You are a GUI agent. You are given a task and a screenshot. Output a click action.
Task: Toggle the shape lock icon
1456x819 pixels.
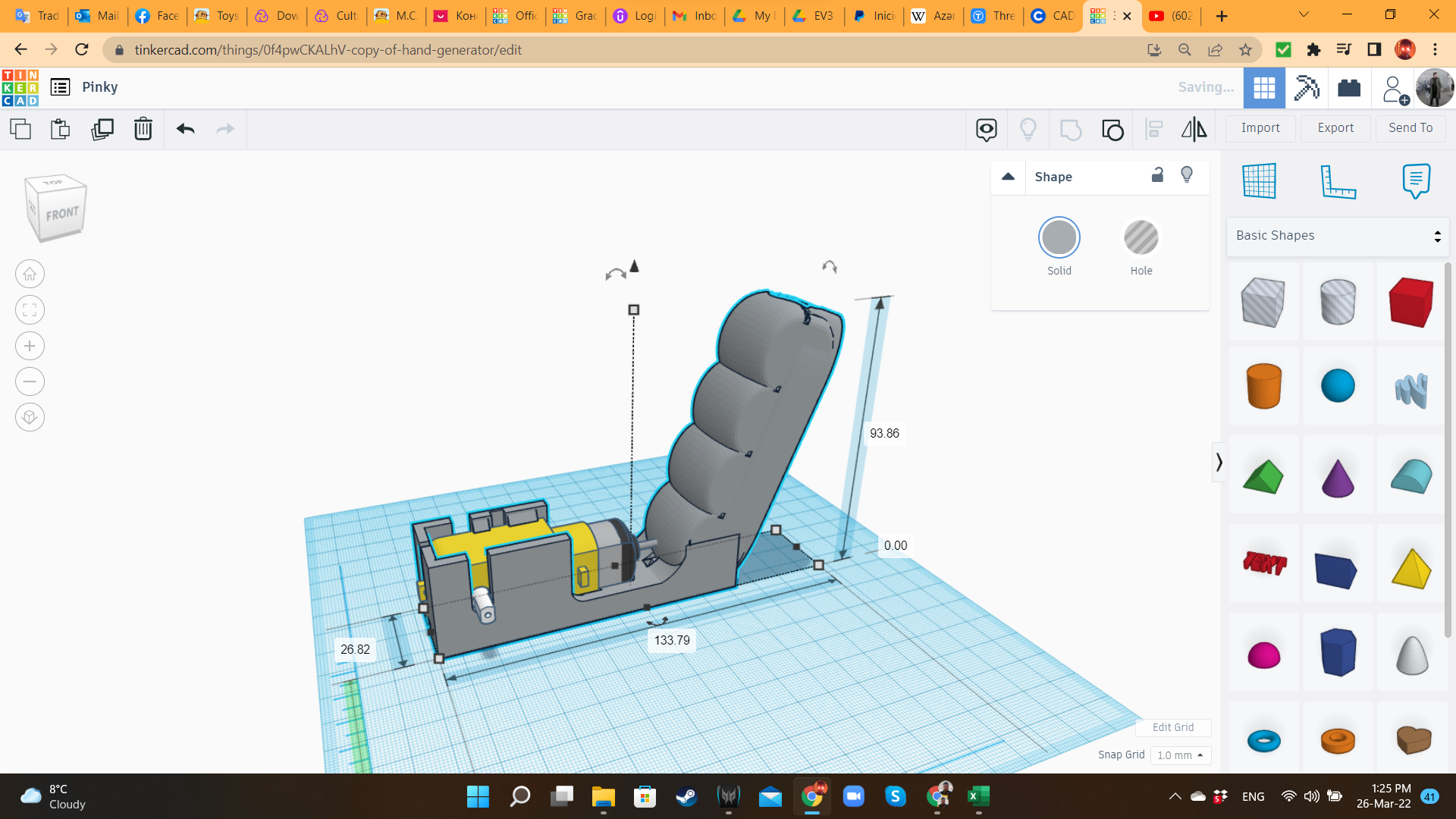click(1157, 175)
